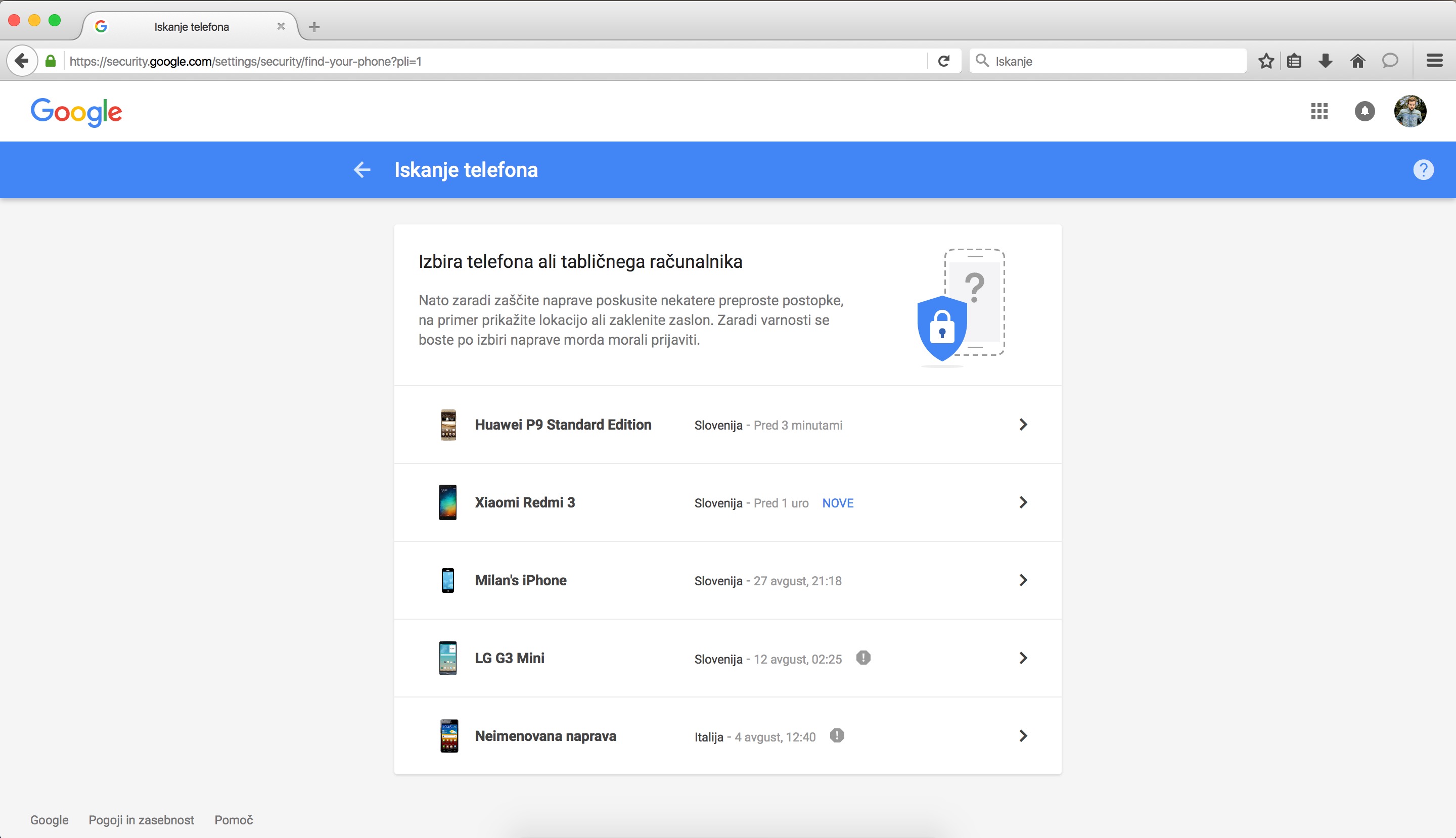The width and height of the screenshot is (1456, 838).
Task: Click the Xiaomi Redmi 3 device thumbnail
Action: click(447, 502)
